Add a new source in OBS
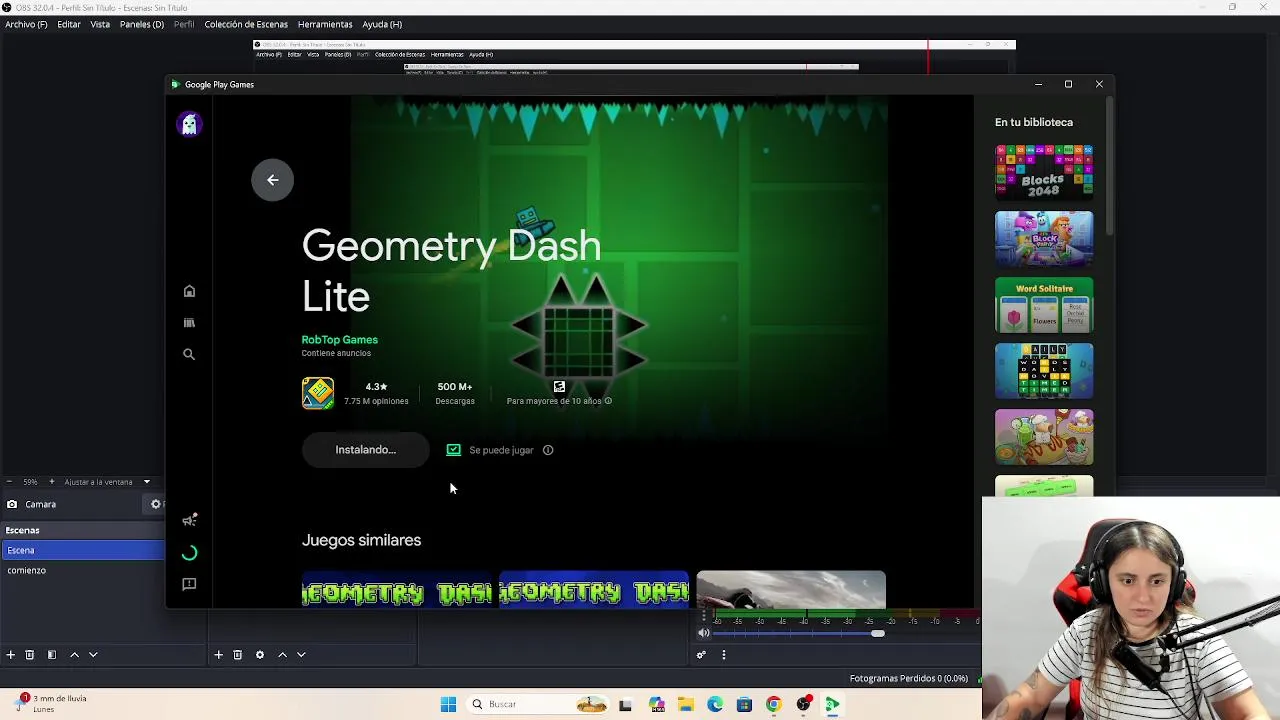The width and height of the screenshot is (1280, 720). click(x=218, y=655)
